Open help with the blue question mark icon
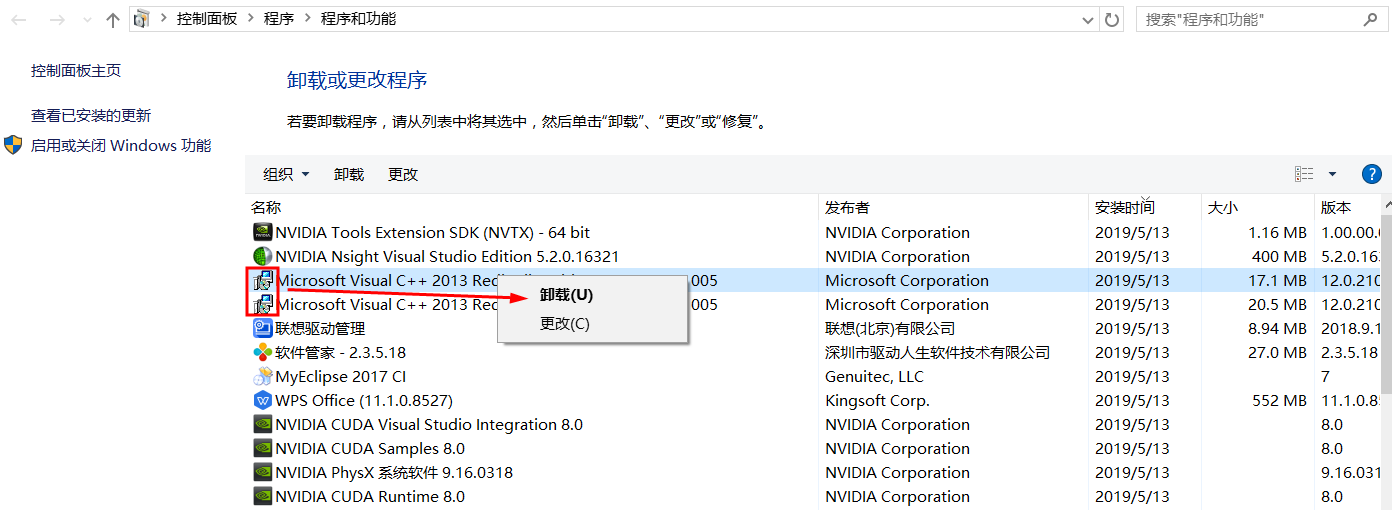The width and height of the screenshot is (1392, 510). pyautogui.click(x=1372, y=174)
